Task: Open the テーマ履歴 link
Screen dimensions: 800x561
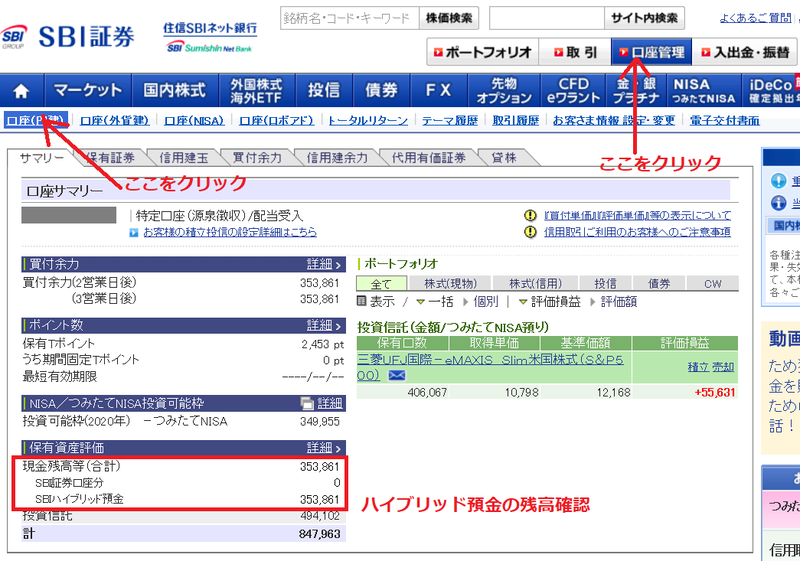Action: 450,121
